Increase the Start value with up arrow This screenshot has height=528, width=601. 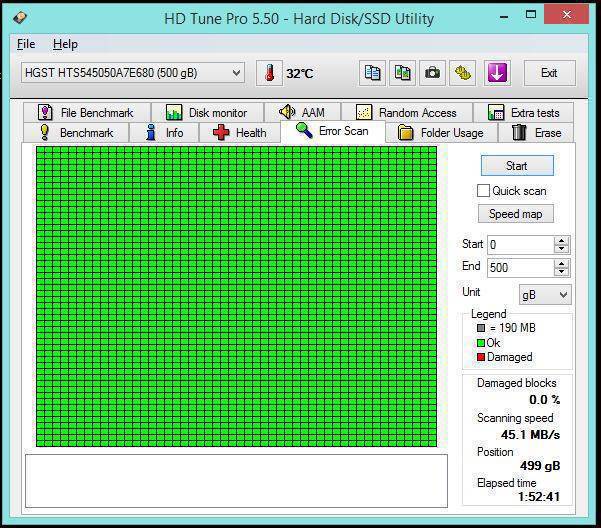pos(562,241)
